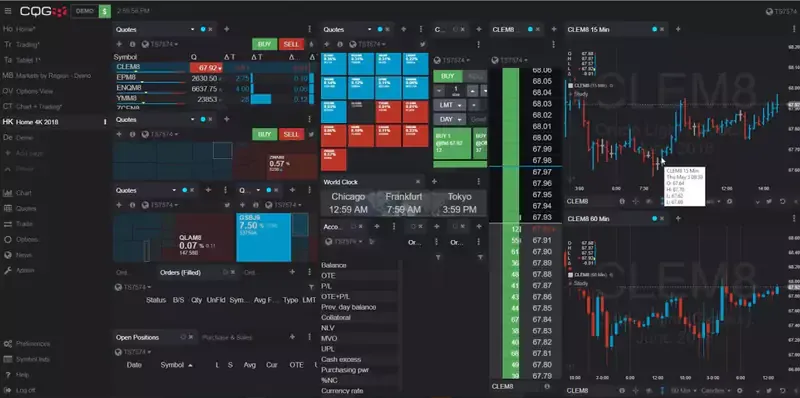Click the 68.00 price row in the ladder

tap(525, 138)
